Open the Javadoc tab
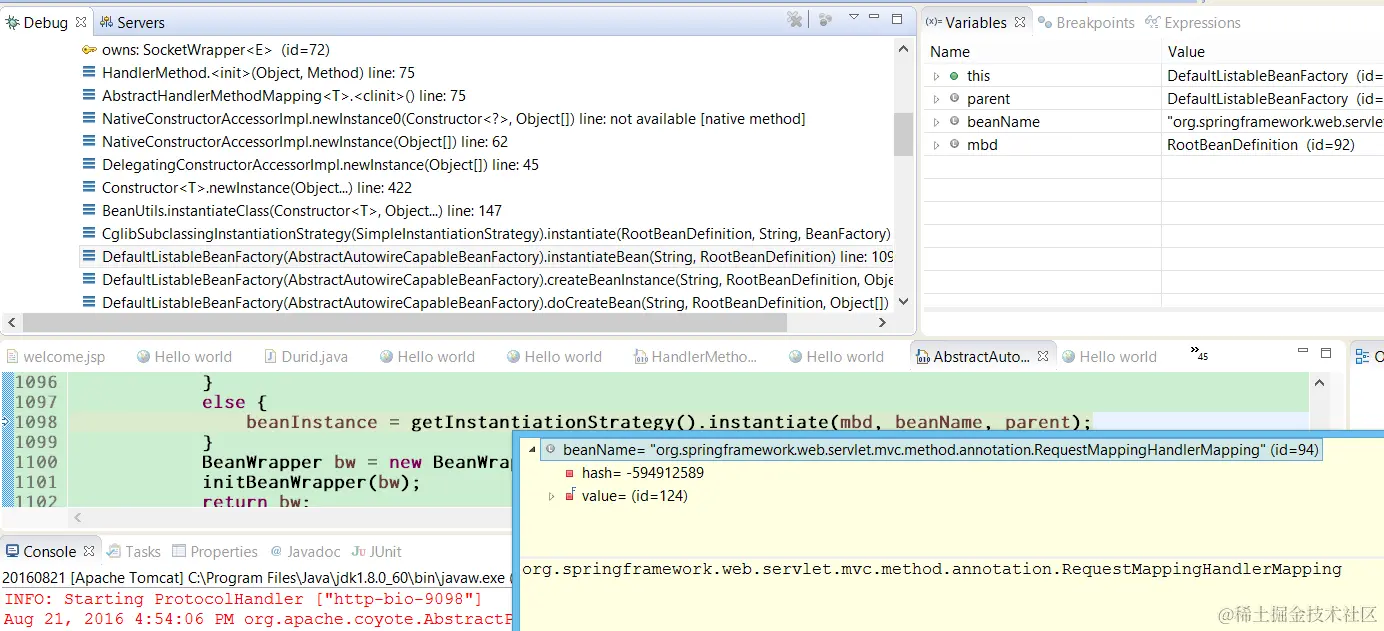This screenshot has height=631, width=1384. tap(306, 552)
